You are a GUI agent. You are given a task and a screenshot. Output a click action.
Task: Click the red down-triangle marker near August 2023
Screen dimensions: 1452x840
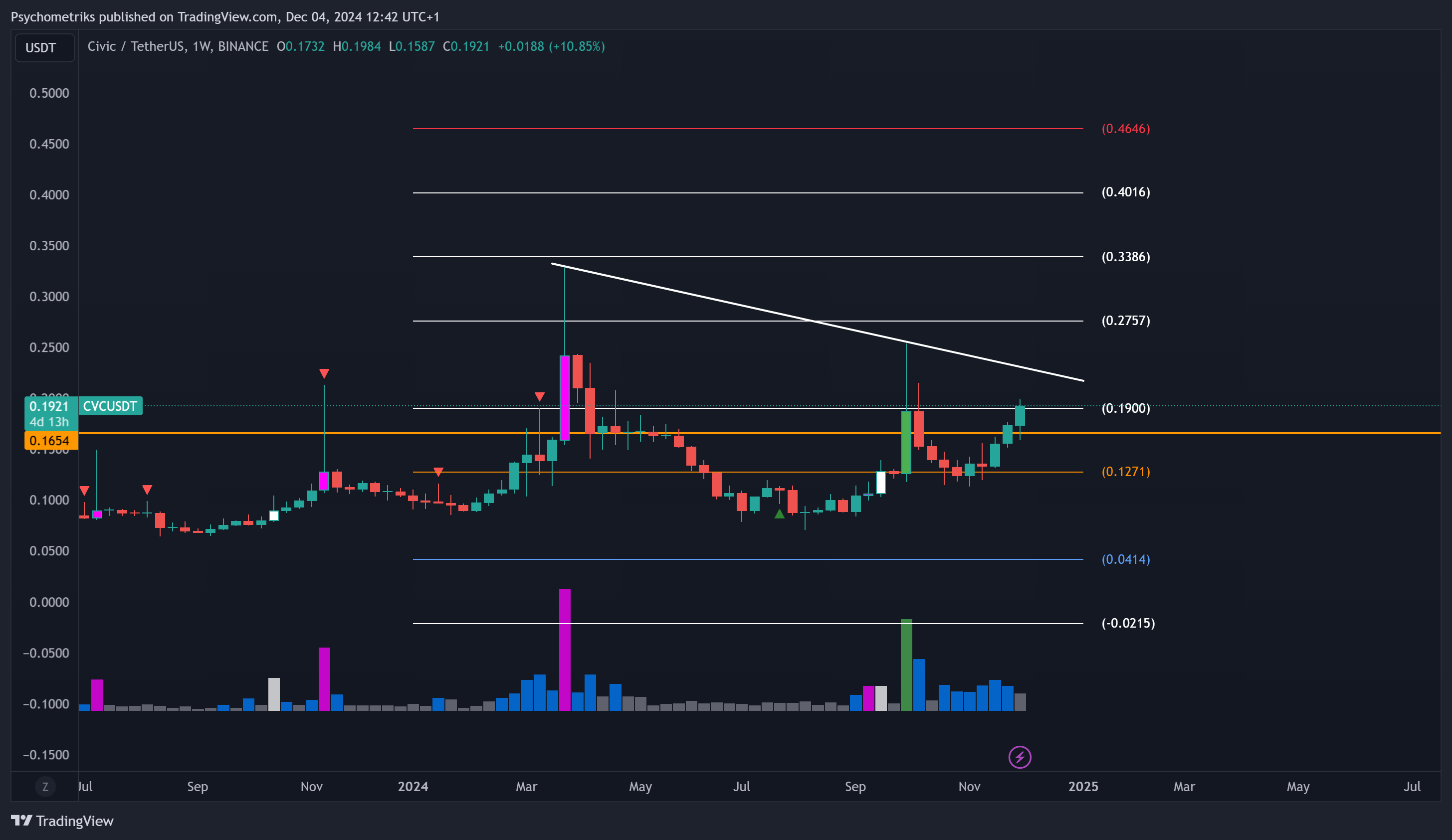click(148, 490)
